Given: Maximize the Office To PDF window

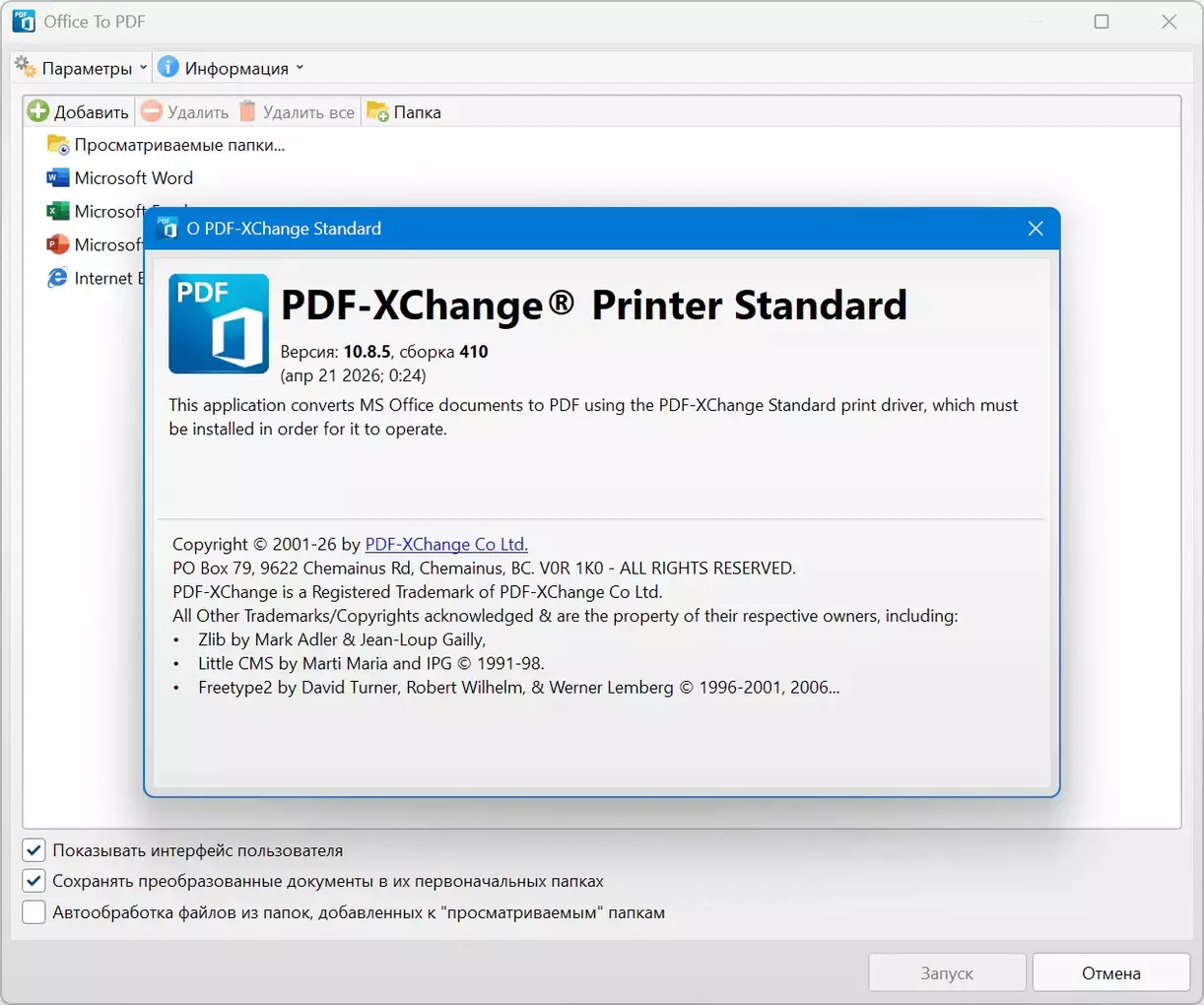Looking at the screenshot, I should [x=1102, y=22].
